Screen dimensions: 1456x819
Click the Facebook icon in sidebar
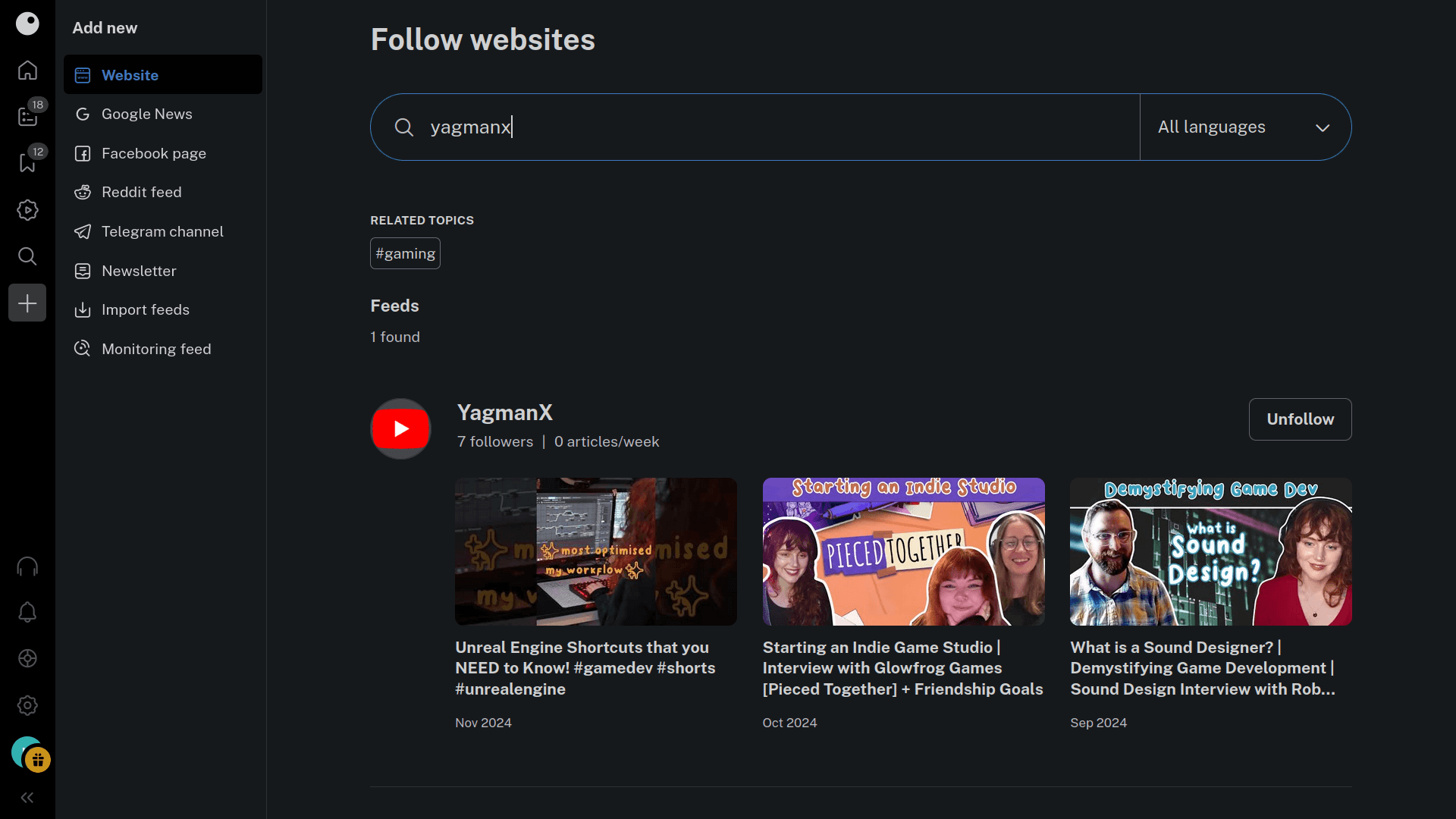coord(83,153)
